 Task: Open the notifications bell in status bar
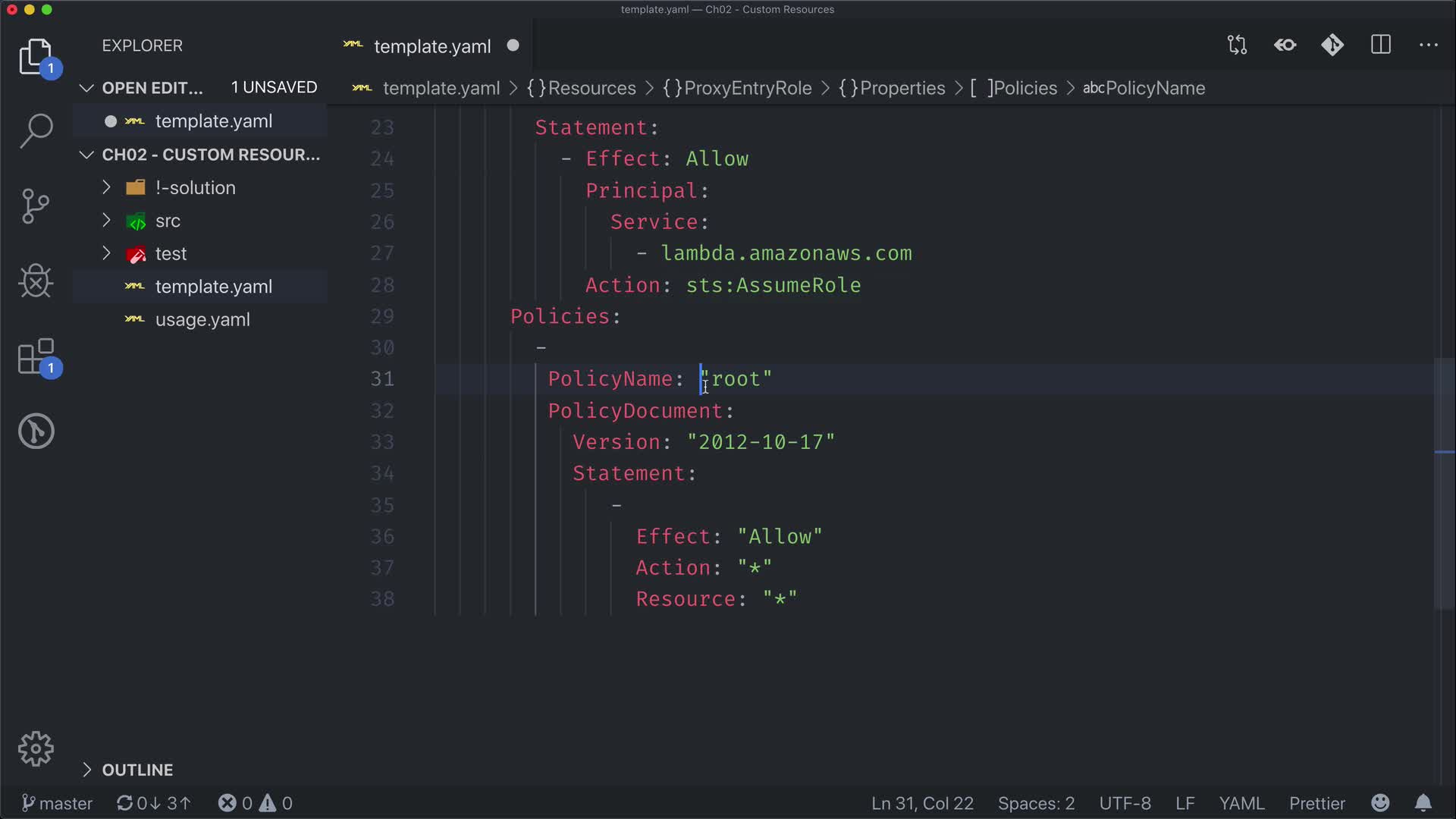click(1423, 803)
